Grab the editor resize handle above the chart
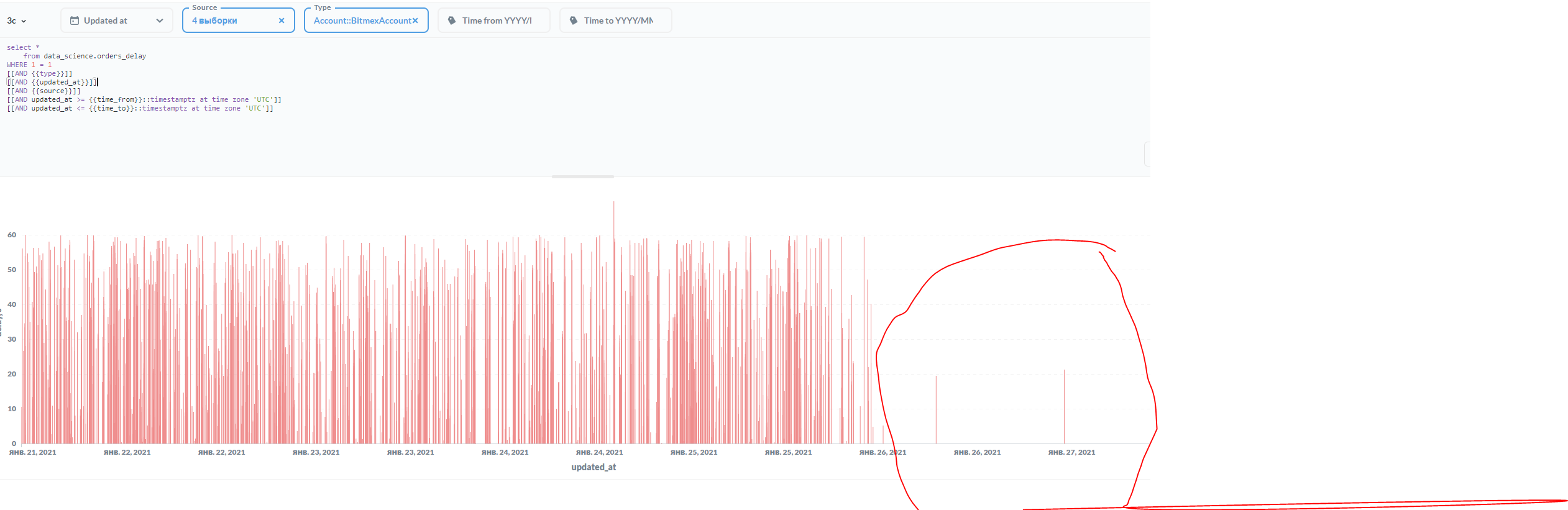The width and height of the screenshot is (1568, 510). (x=583, y=177)
